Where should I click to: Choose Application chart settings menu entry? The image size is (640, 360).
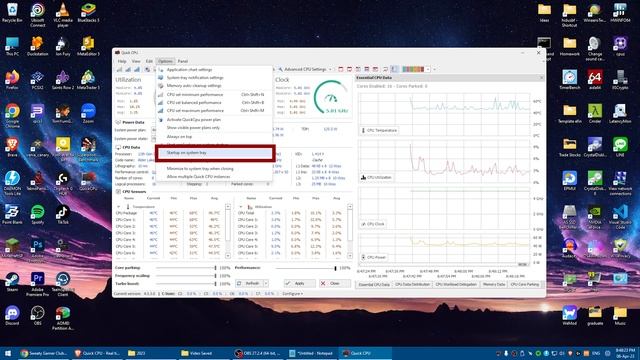pos(214,70)
